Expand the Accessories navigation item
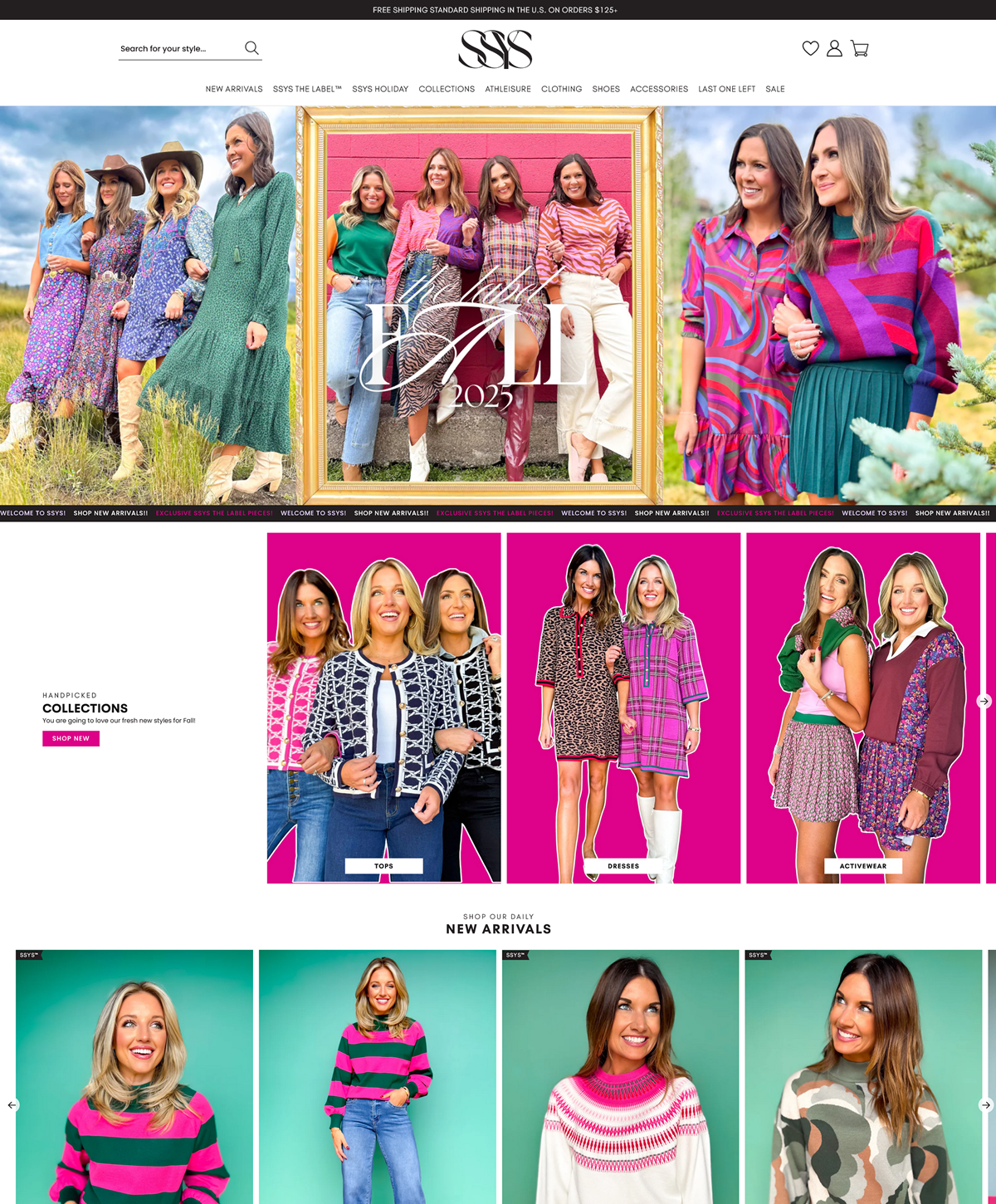Screen dimensions: 996x1204 click(x=659, y=89)
